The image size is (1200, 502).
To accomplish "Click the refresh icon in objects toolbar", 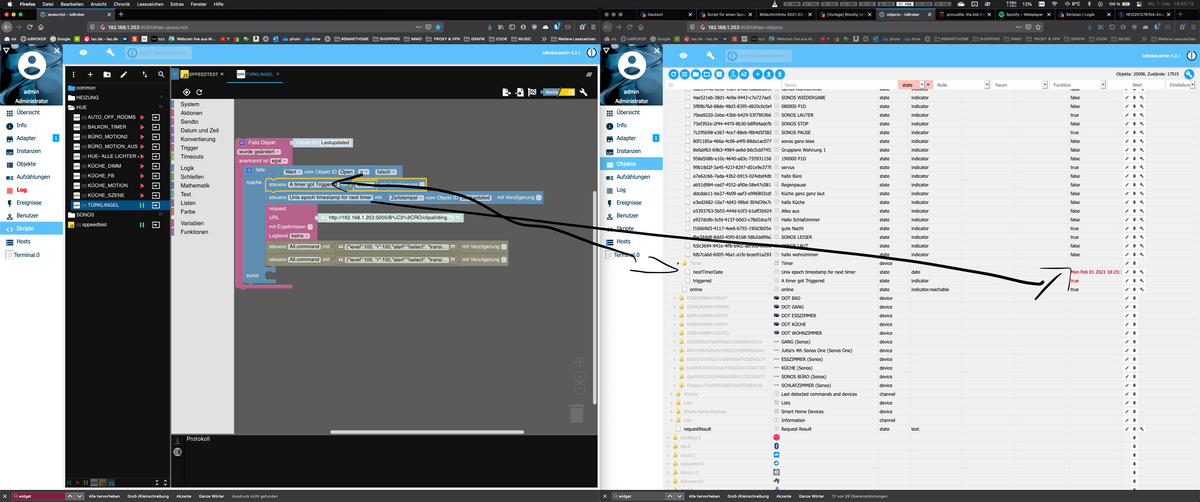I will pos(674,74).
